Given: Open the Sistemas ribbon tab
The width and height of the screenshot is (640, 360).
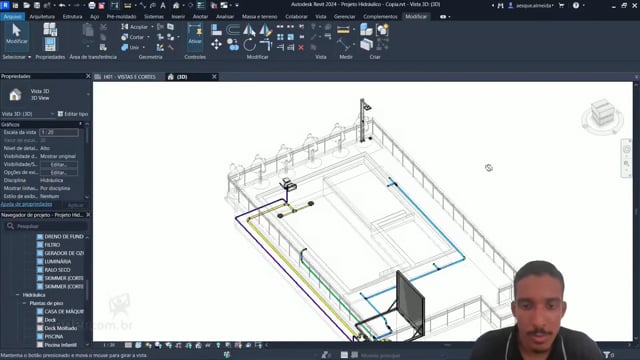Looking at the screenshot, I should click(x=154, y=17).
